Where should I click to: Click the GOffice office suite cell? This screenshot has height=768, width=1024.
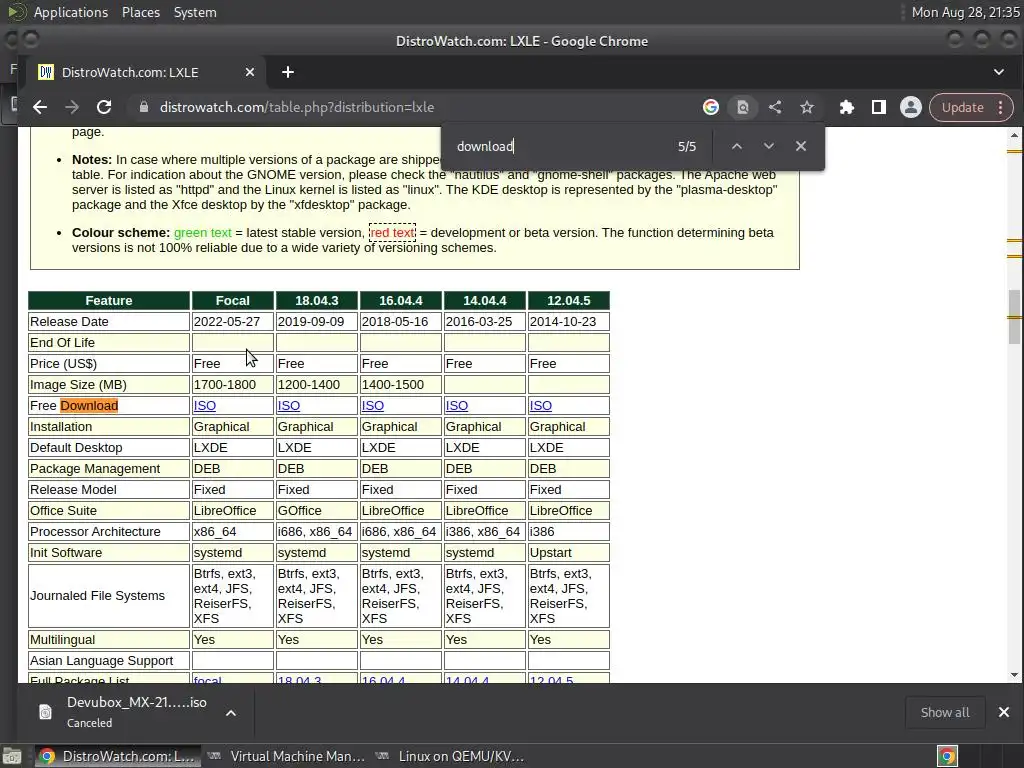317,511
